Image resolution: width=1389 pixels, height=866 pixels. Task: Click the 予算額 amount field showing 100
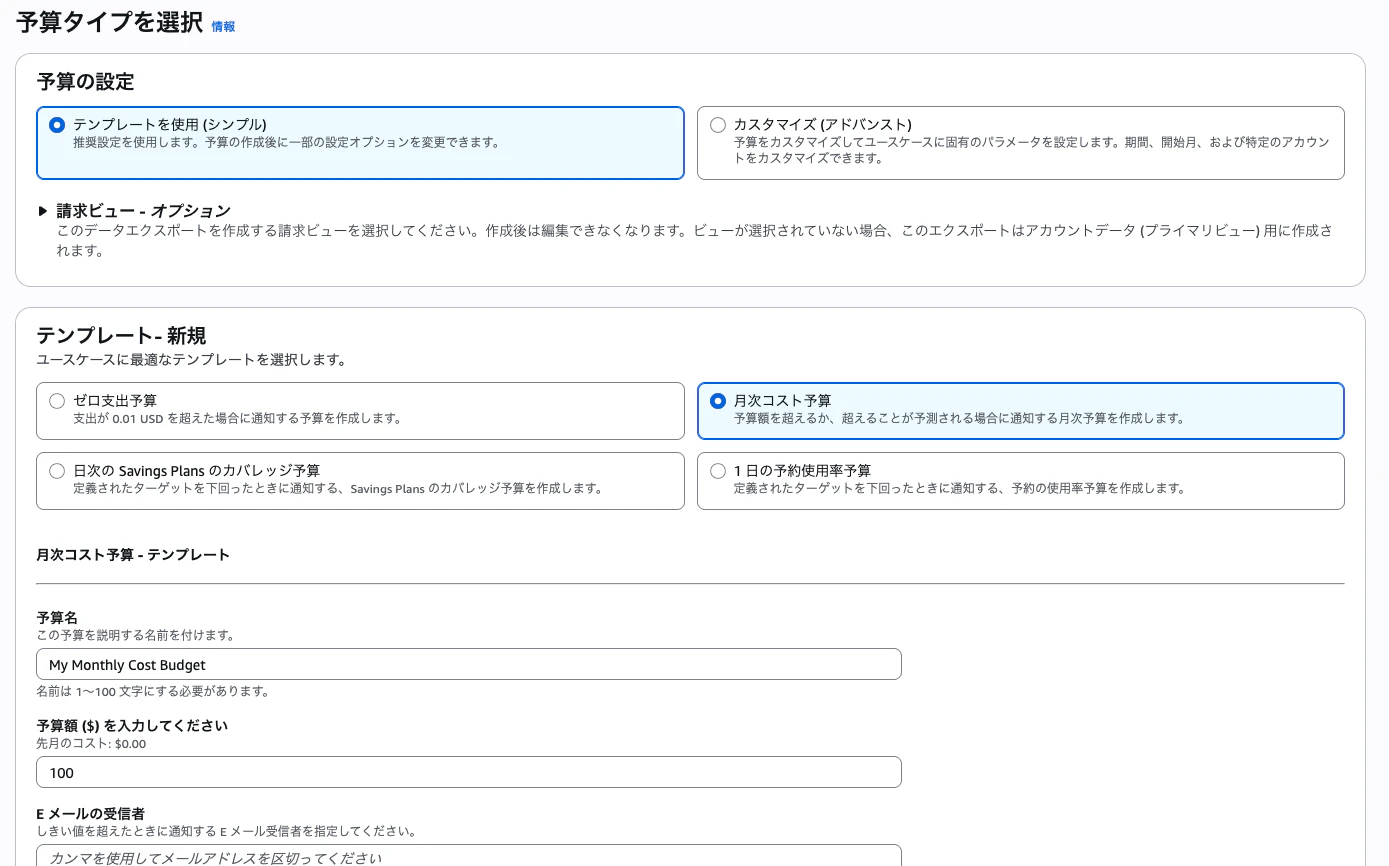(x=469, y=771)
